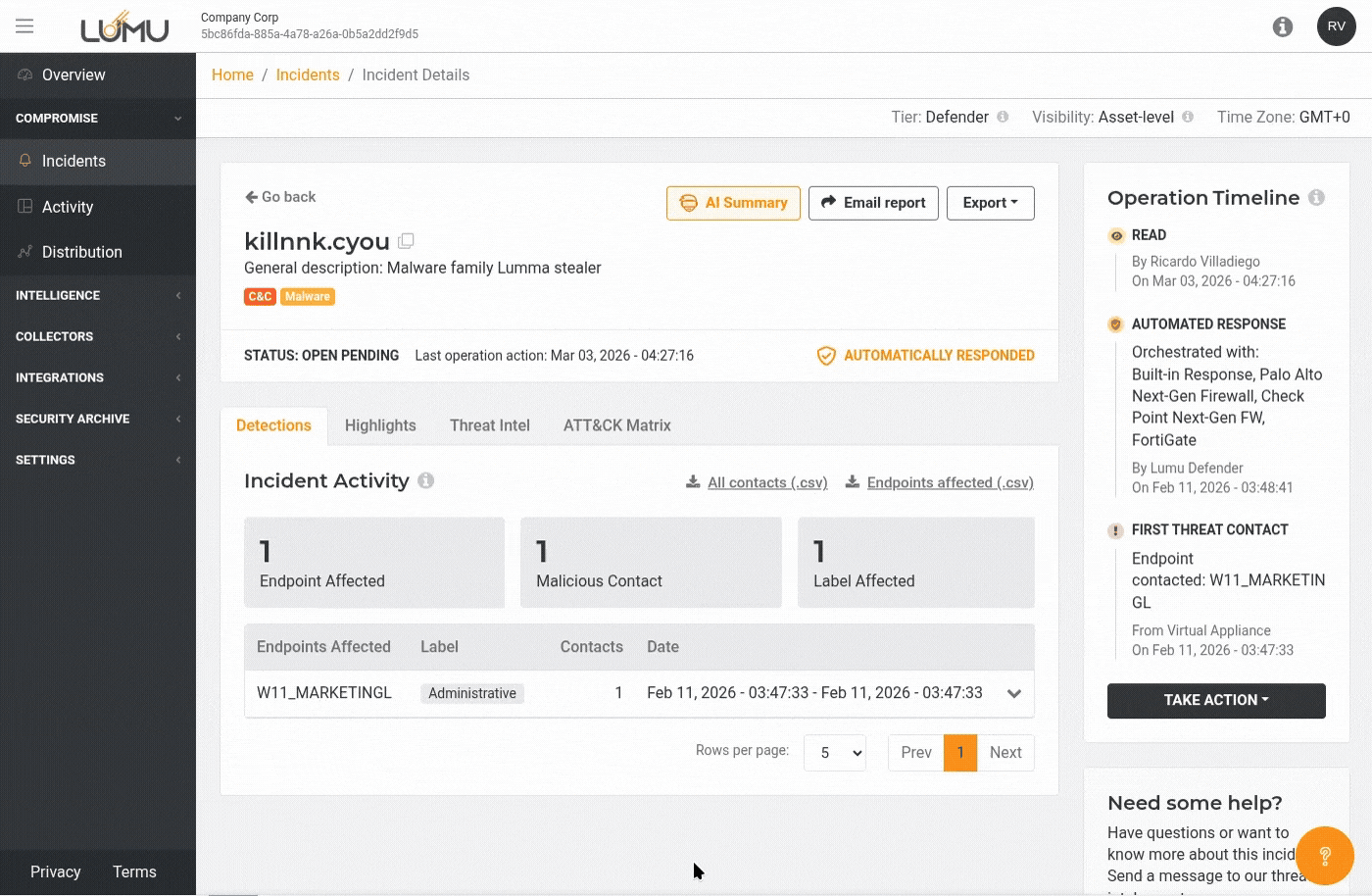This screenshot has height=896, width=1372.
Task: Click the Email report button
Action: 873,203
